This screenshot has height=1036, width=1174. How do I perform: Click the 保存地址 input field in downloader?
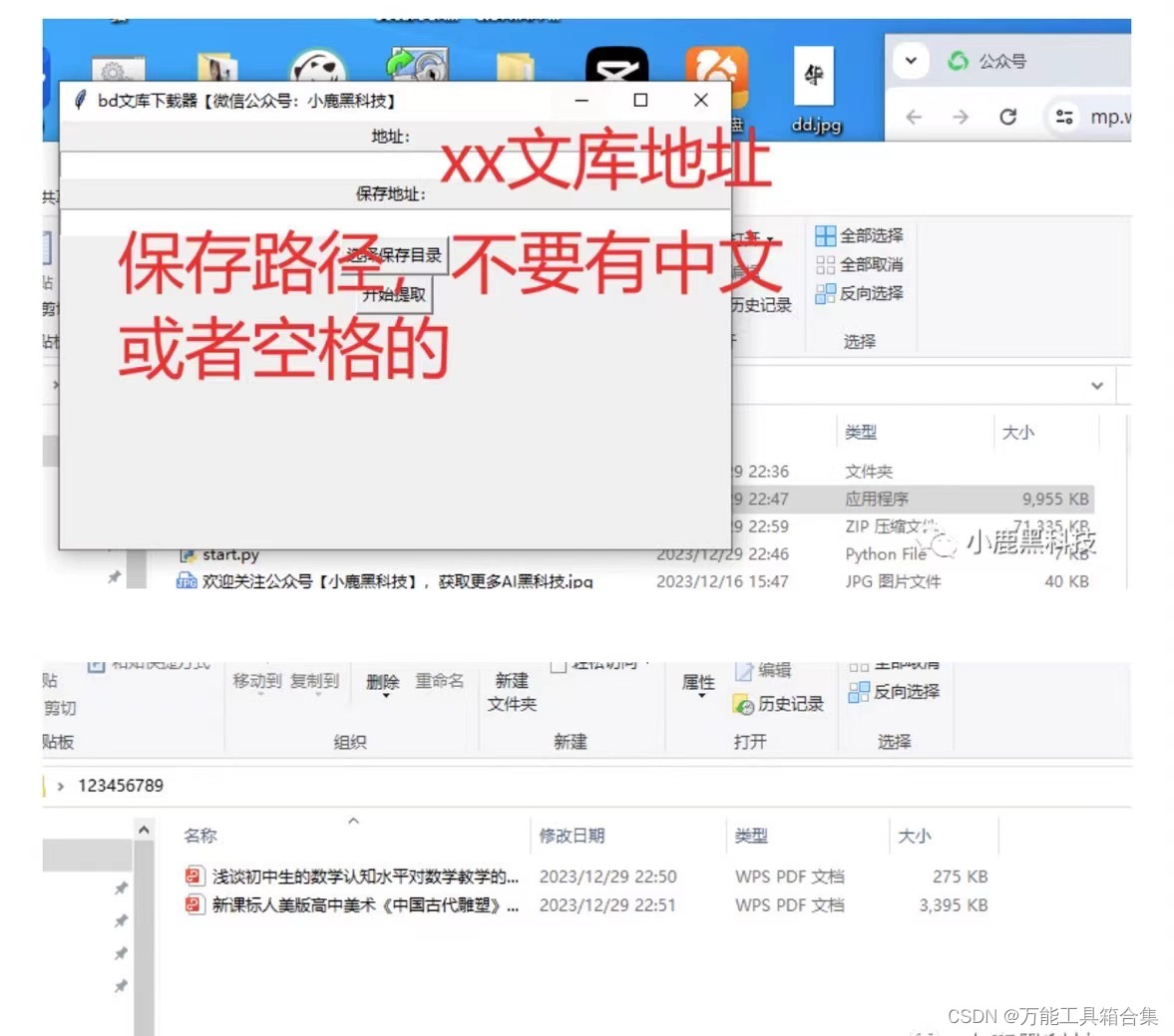(395, 222)
